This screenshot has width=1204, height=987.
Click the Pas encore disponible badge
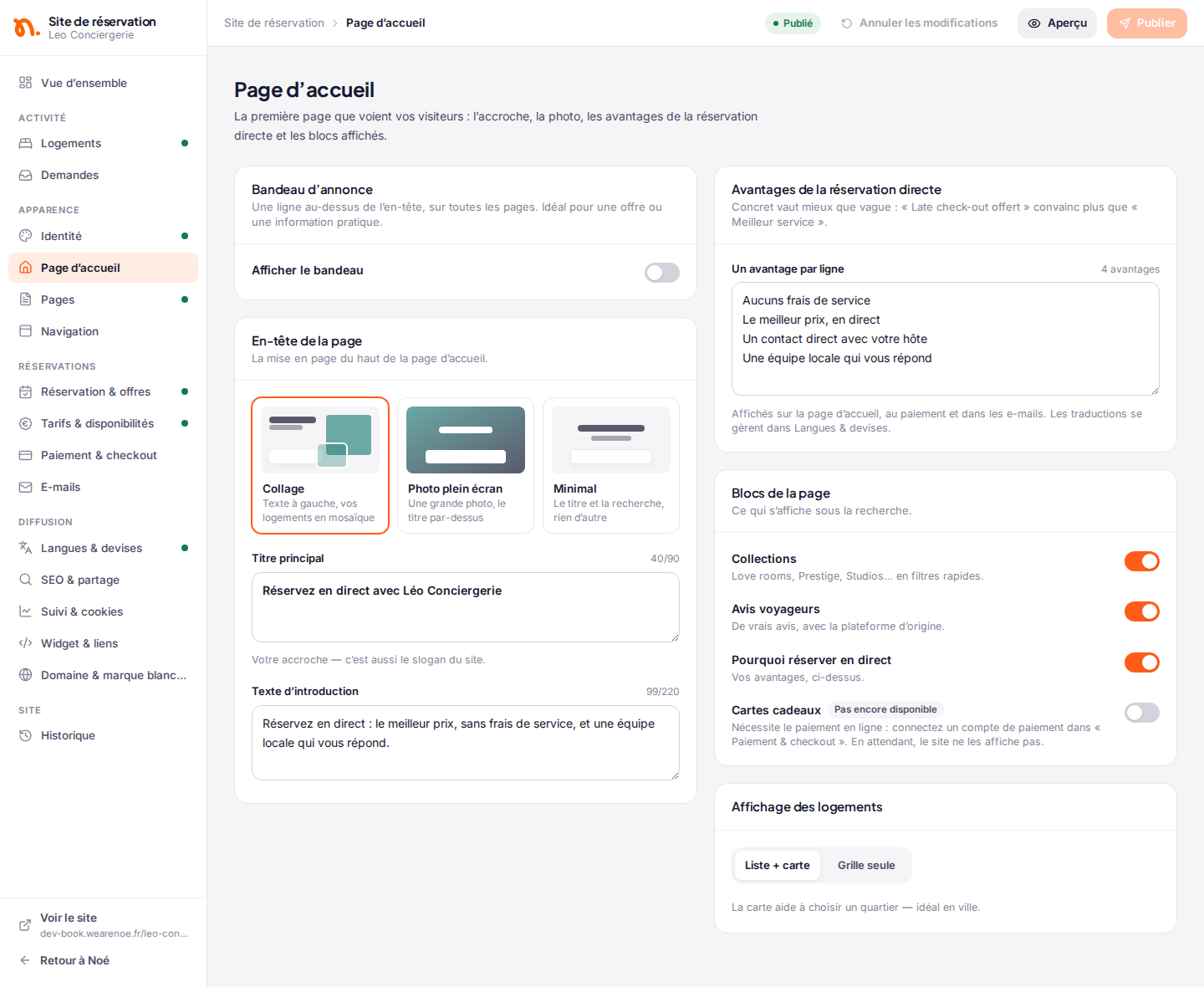pos(885,709)
